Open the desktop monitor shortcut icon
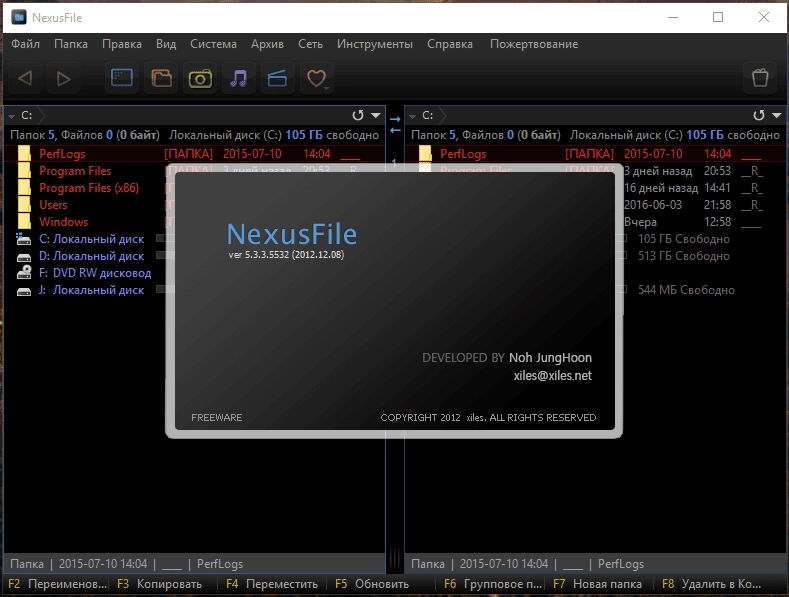 [122, 78]
